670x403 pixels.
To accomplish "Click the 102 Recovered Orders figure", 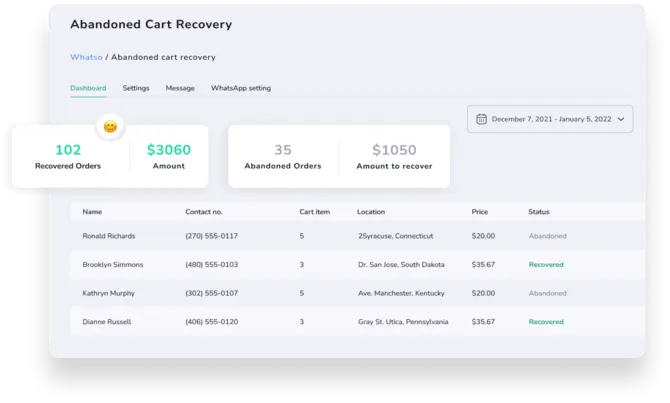I will 68,150.
